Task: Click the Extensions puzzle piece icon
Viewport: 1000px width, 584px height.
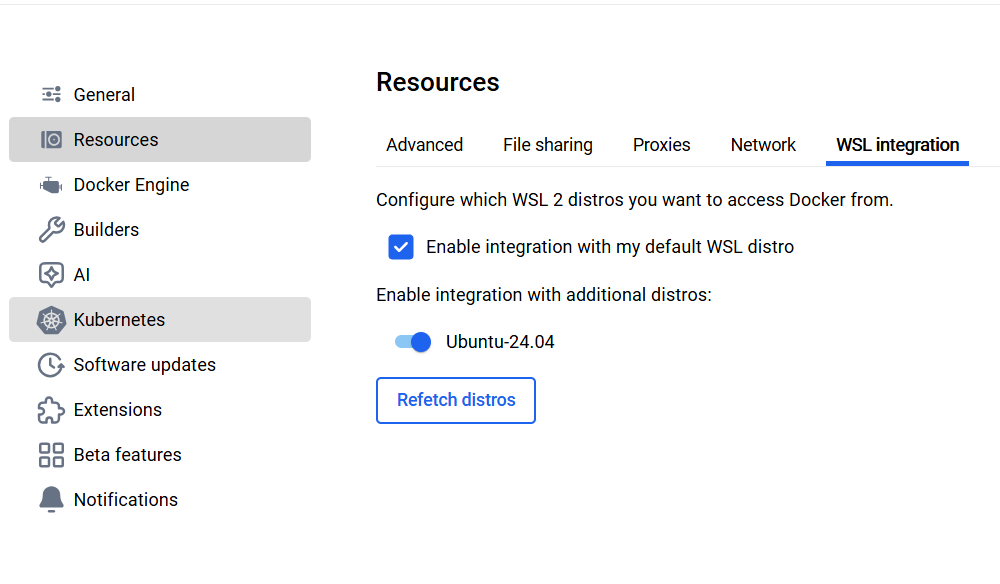Action: [51, 410]
